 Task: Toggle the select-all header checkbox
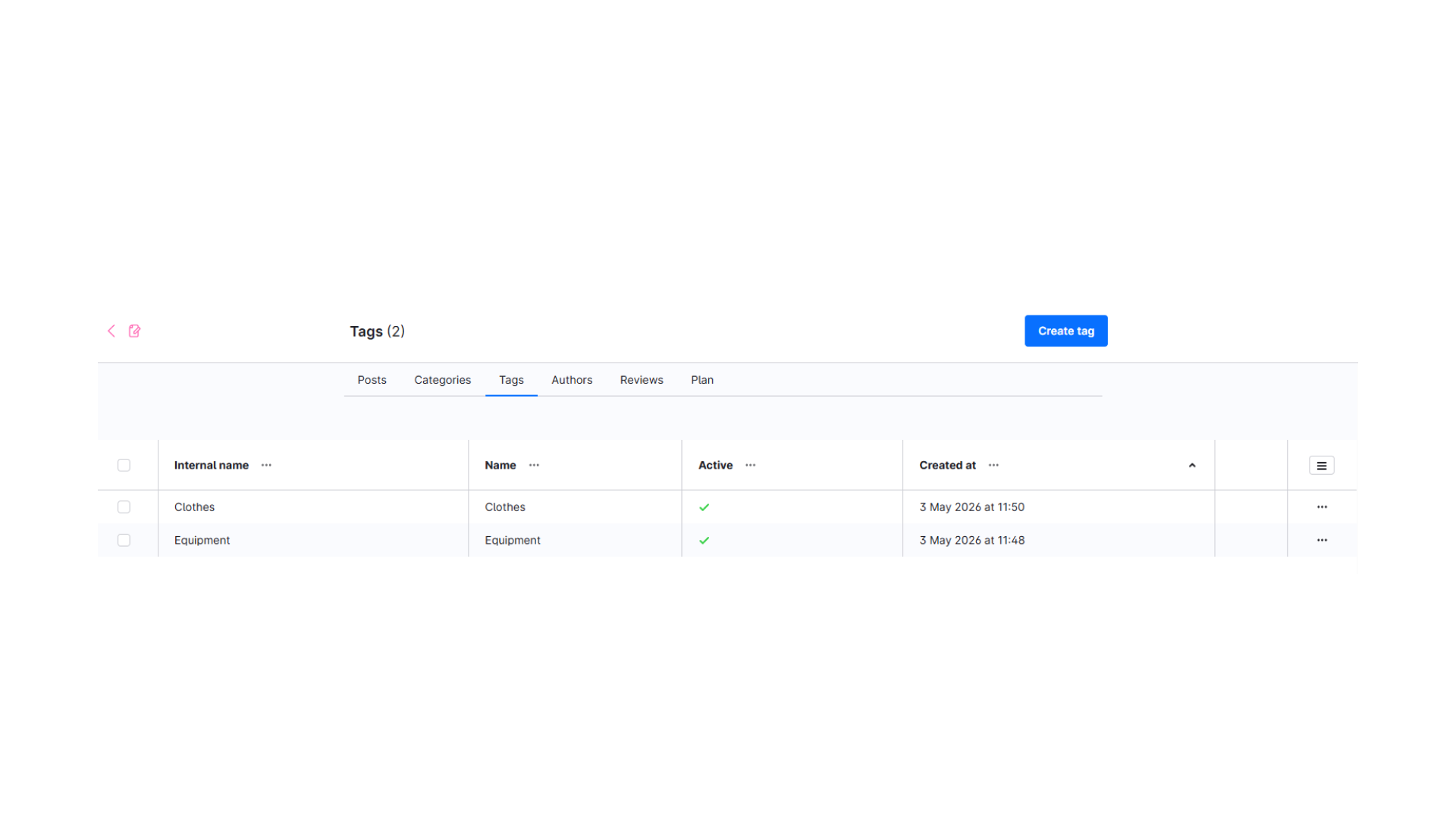click(x=124, y=465)
